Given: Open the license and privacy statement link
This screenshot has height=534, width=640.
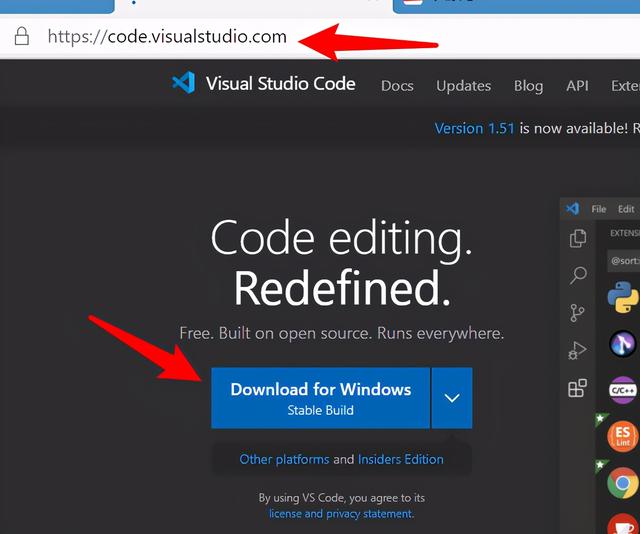Looking at the screenshot, I should [341, 514].
